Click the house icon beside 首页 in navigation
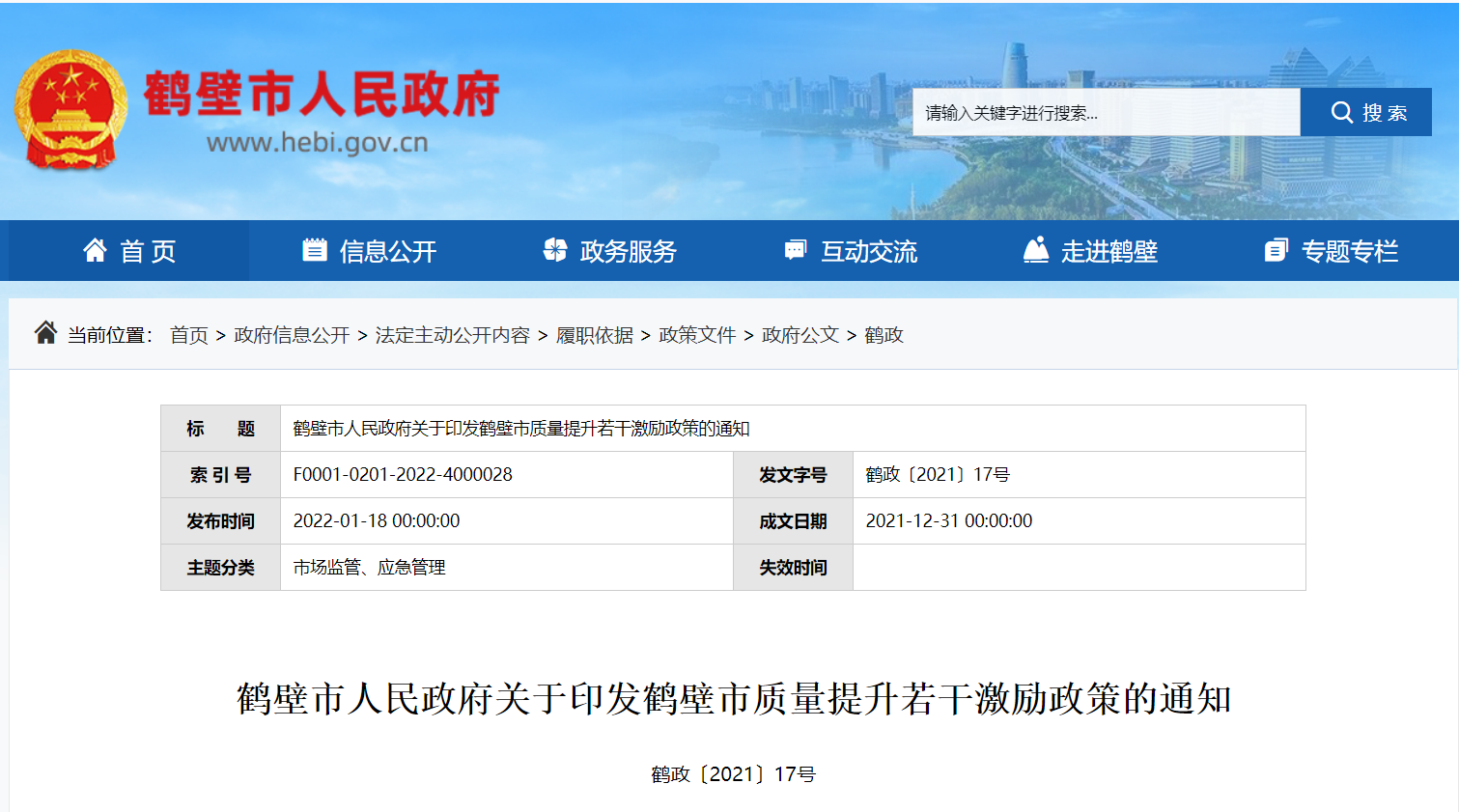 tap(95, 251)
